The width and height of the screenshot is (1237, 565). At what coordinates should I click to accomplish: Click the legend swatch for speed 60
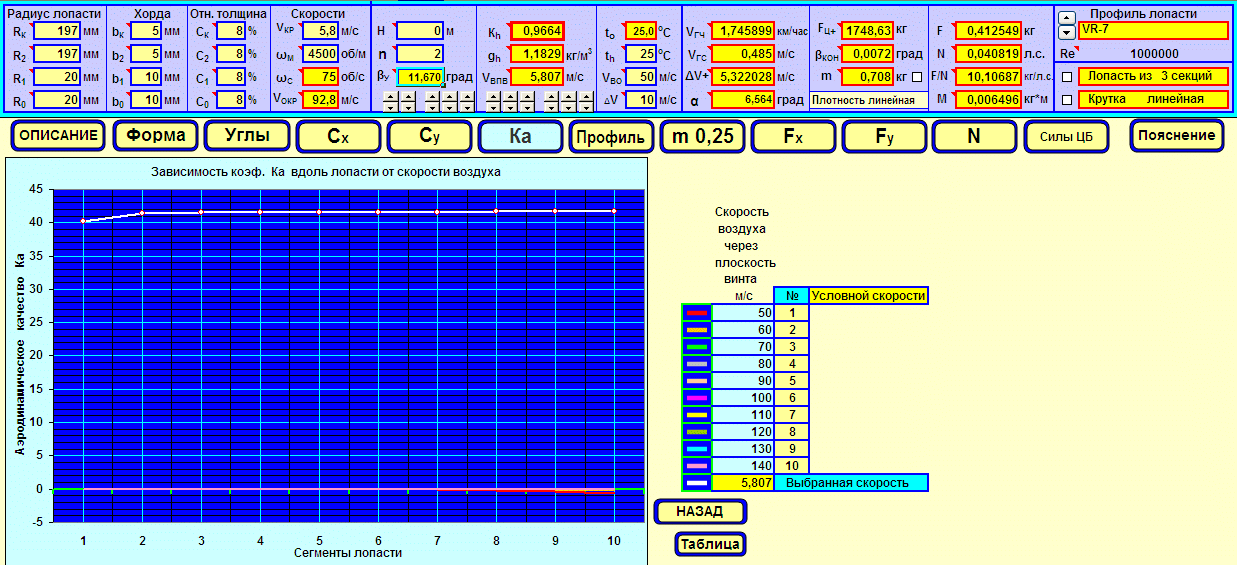[697, 330]
